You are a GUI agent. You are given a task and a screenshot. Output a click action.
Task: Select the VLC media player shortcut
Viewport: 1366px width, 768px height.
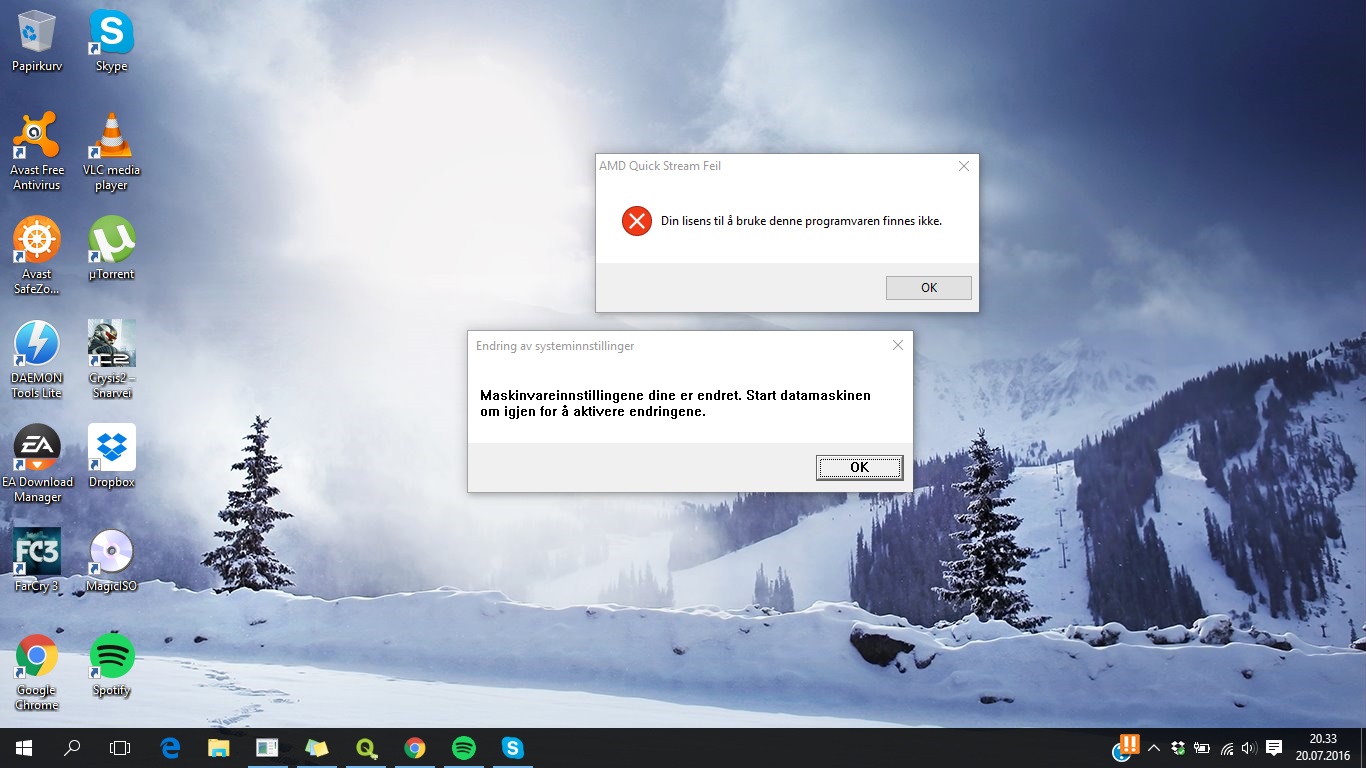(111, 151)
